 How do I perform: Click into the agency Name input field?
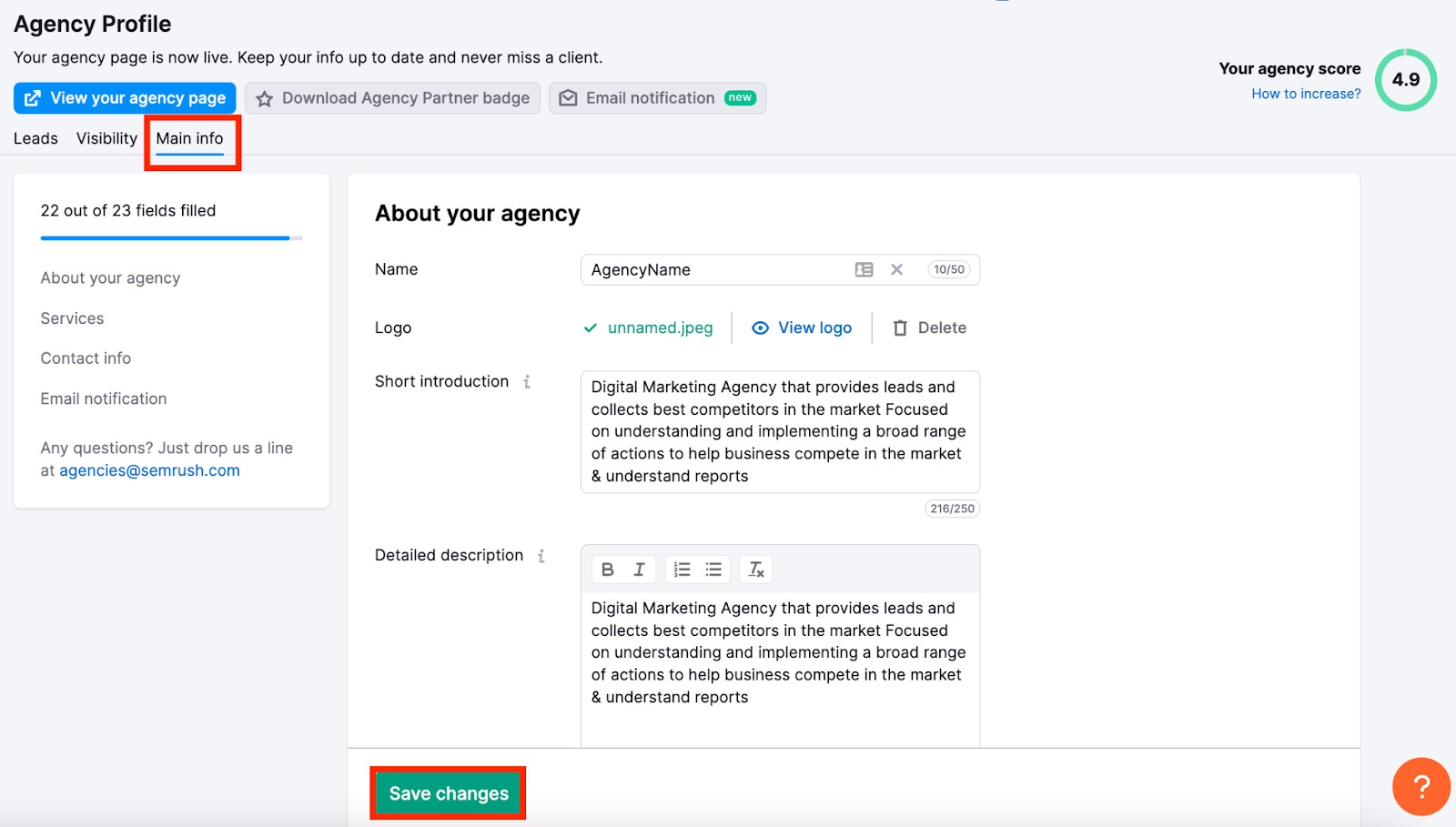[780, 269]
